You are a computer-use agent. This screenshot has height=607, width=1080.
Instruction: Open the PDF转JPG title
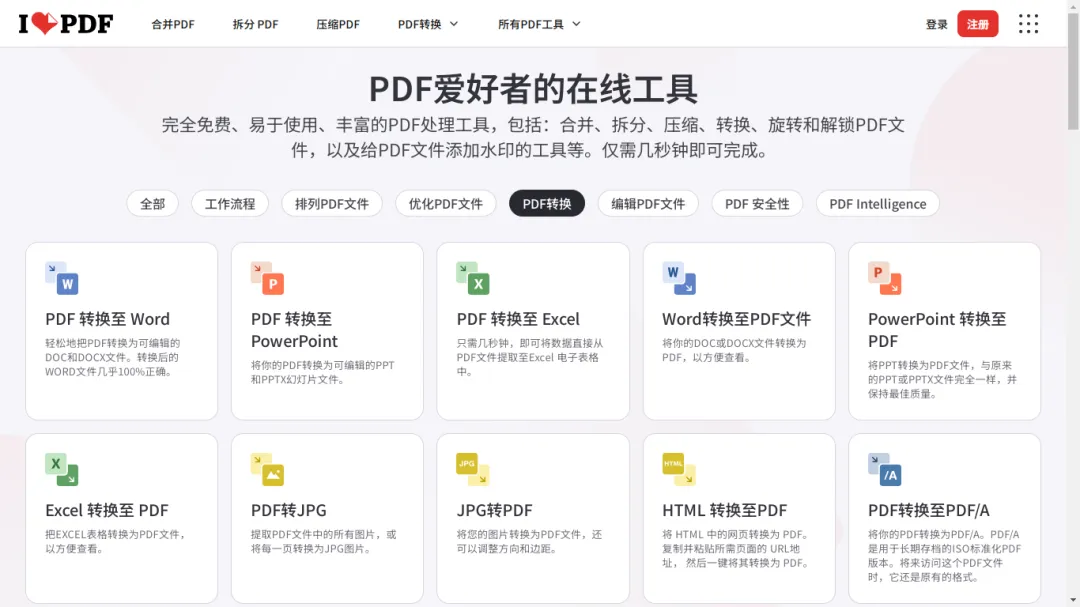coord(289,510)
